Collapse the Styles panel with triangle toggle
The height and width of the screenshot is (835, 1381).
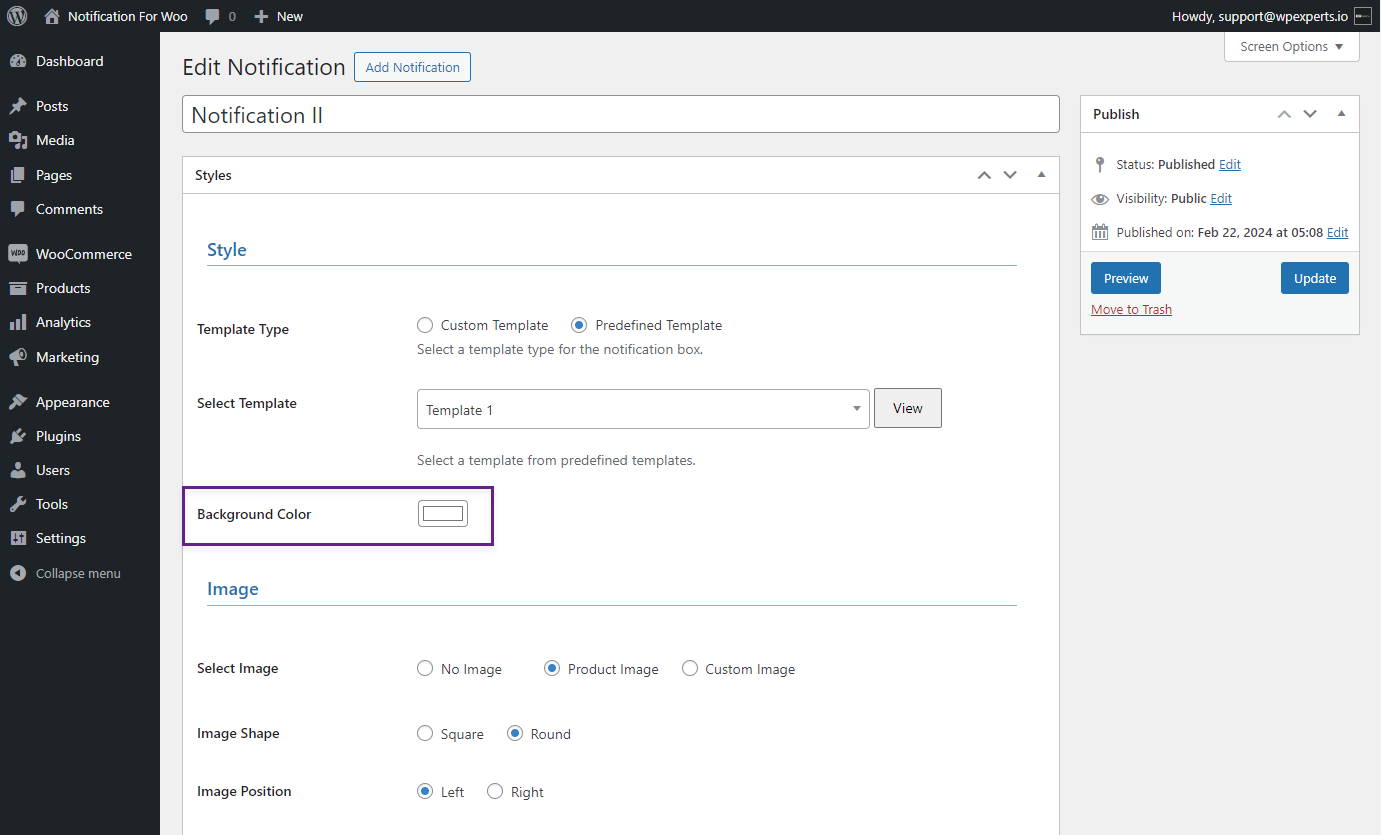(x=1041, y=175)
